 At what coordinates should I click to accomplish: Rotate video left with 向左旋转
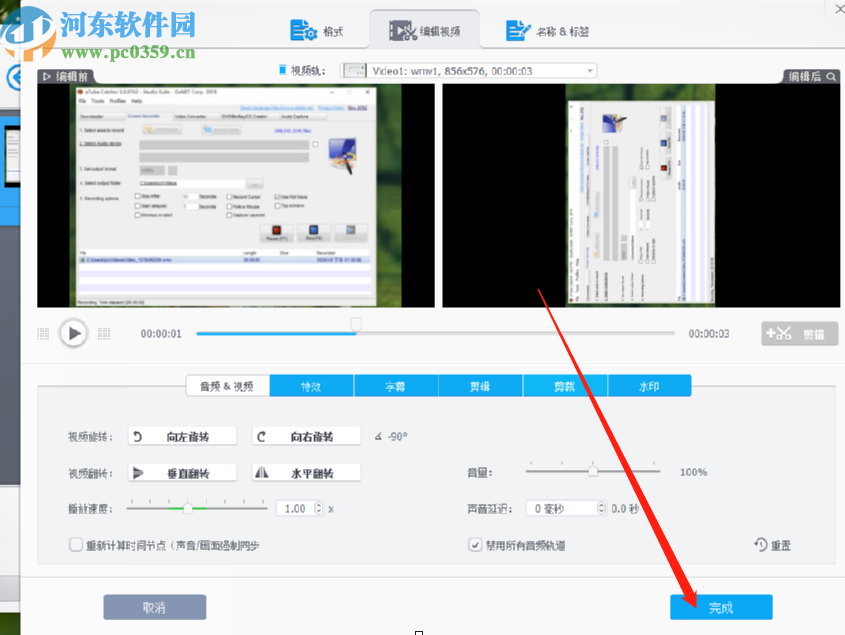(x=182, y=436)
